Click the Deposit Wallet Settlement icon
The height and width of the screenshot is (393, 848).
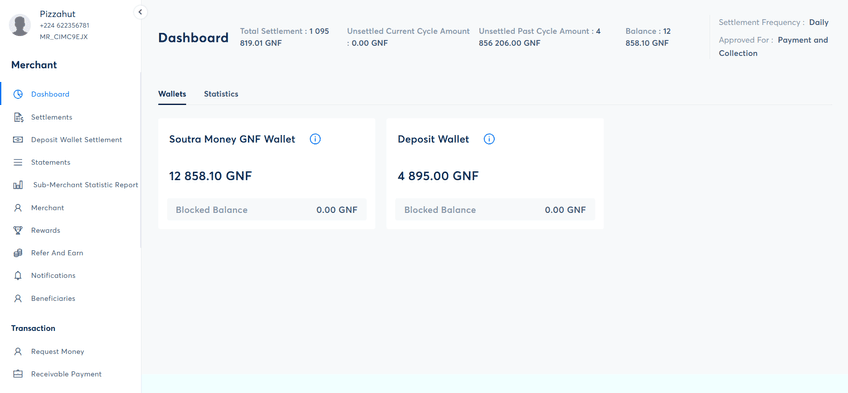coord(18,139)
